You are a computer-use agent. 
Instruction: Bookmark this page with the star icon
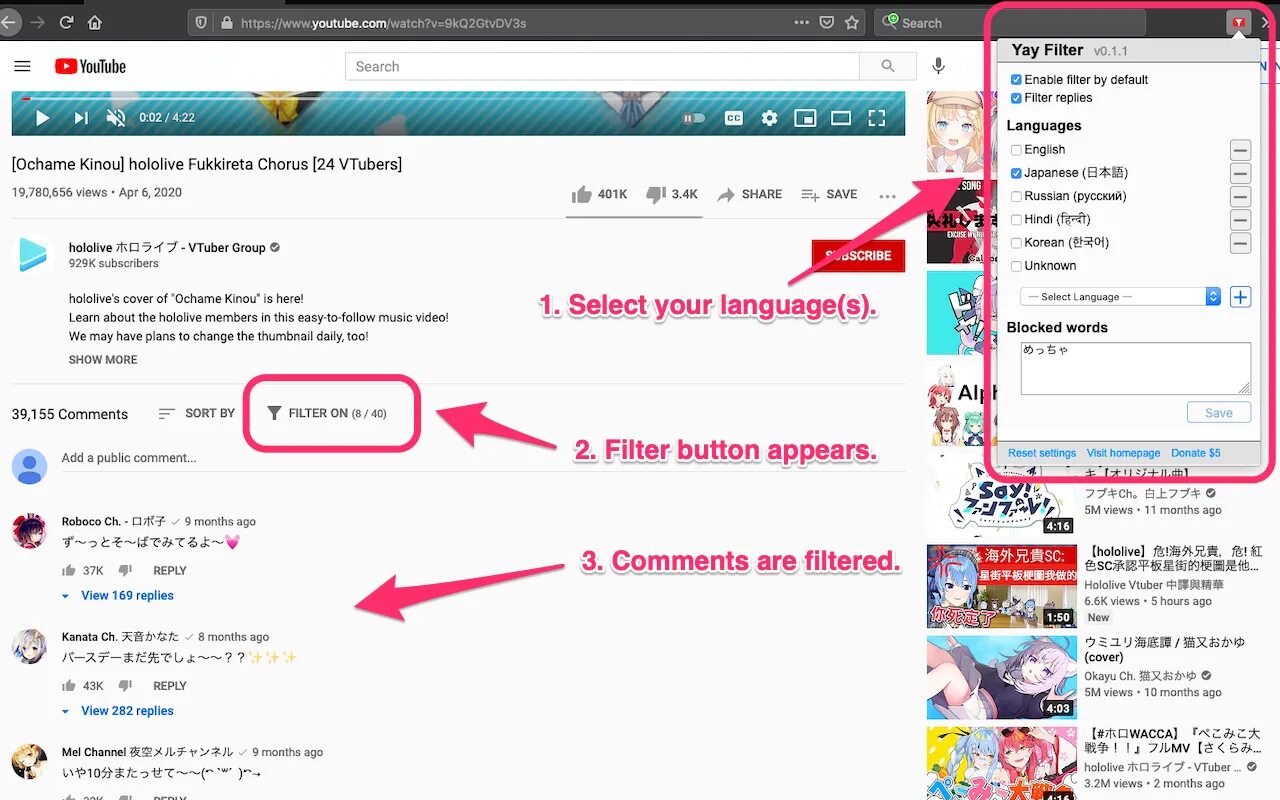pyautogui.click(x=852, y=22)
